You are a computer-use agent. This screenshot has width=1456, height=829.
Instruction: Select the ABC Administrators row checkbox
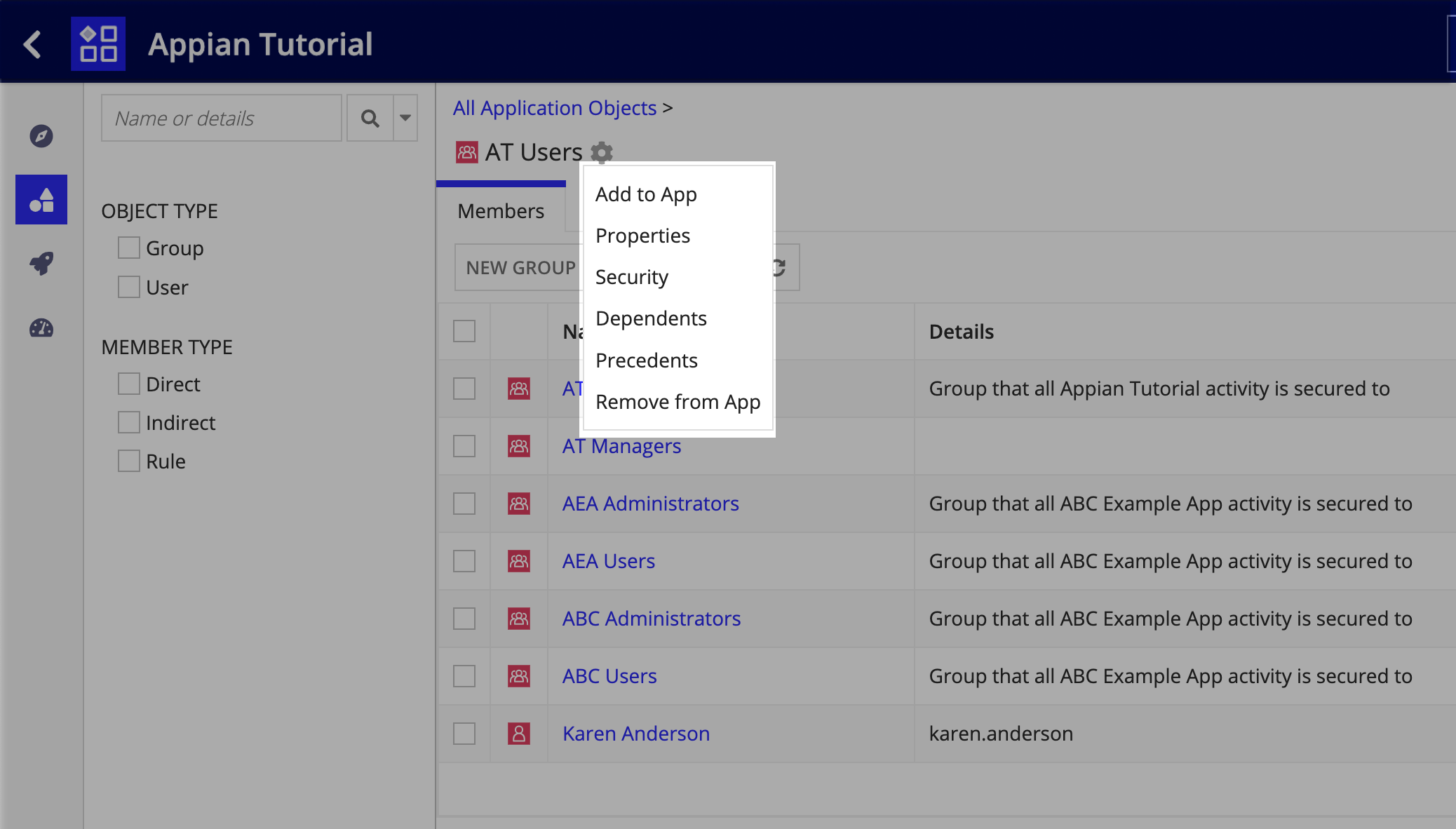464,619
